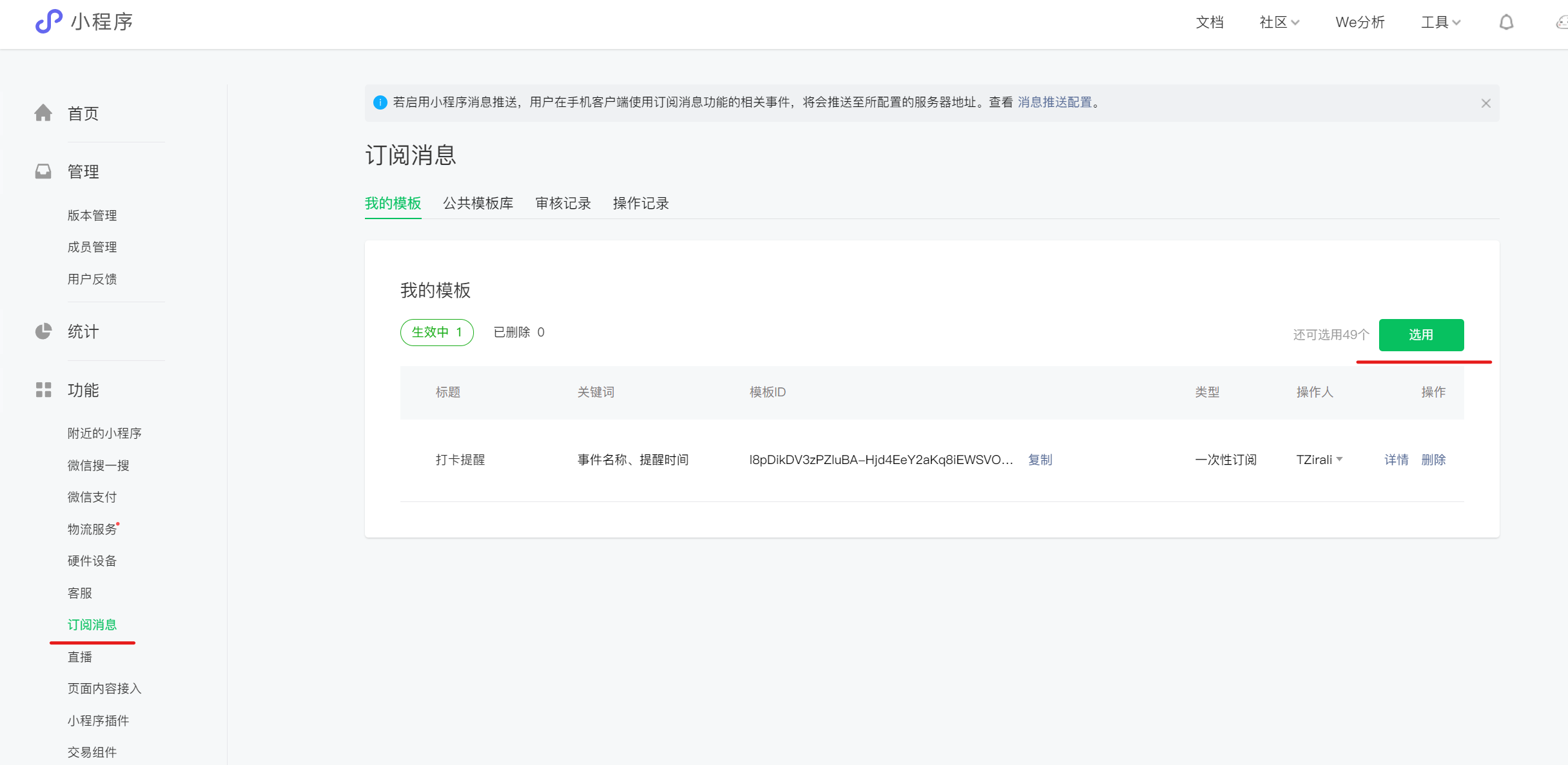Select the 生效中 1 filter pill

(x=437, y=333)
